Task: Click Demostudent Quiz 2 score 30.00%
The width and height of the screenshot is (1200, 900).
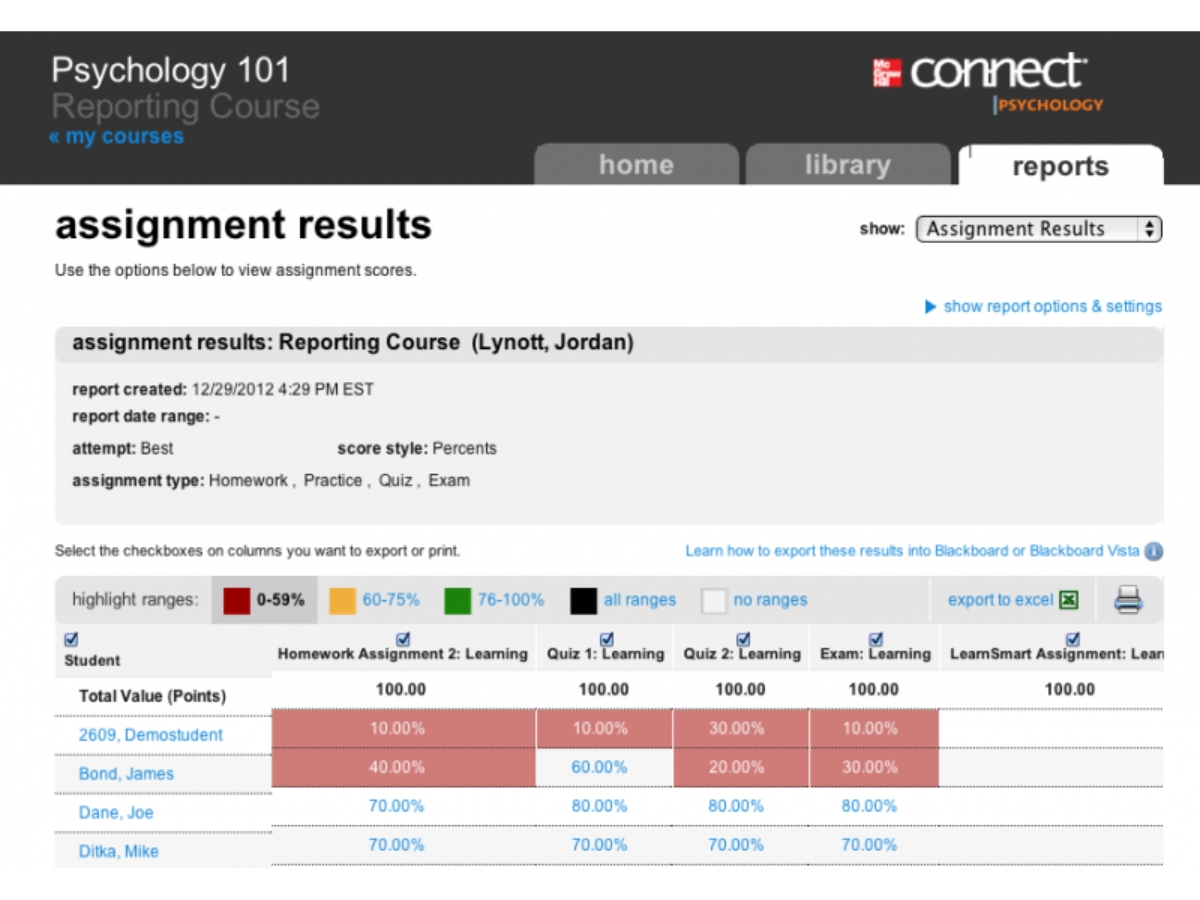Action: click(737, 728)
